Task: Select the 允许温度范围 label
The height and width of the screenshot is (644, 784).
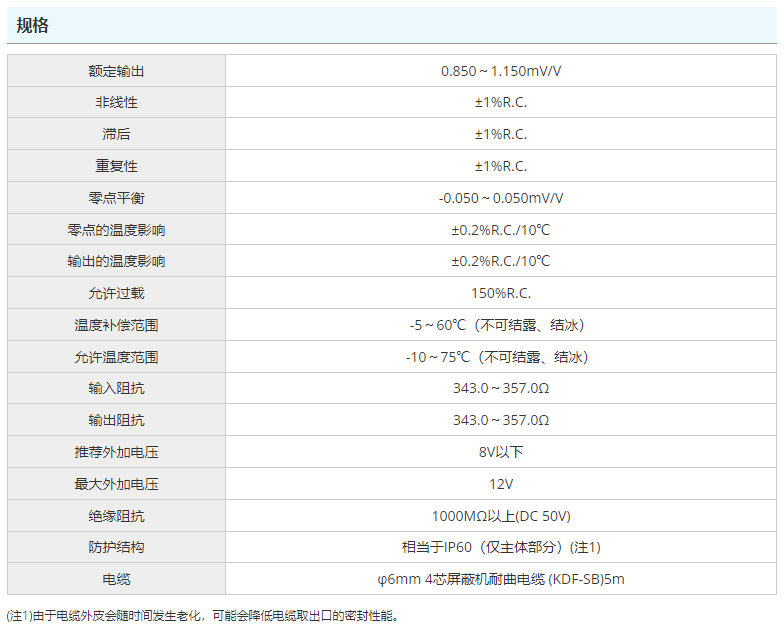Action: tap(116, 357)
